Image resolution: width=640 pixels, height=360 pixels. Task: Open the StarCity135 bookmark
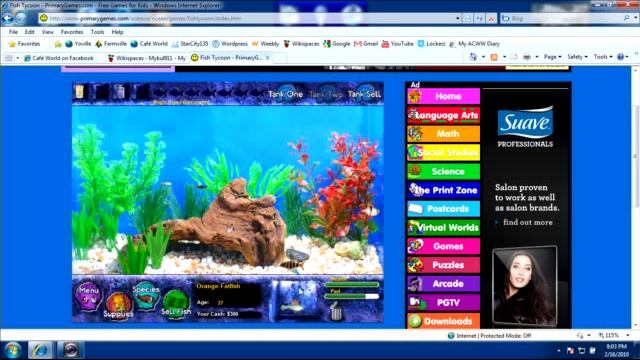190,44
